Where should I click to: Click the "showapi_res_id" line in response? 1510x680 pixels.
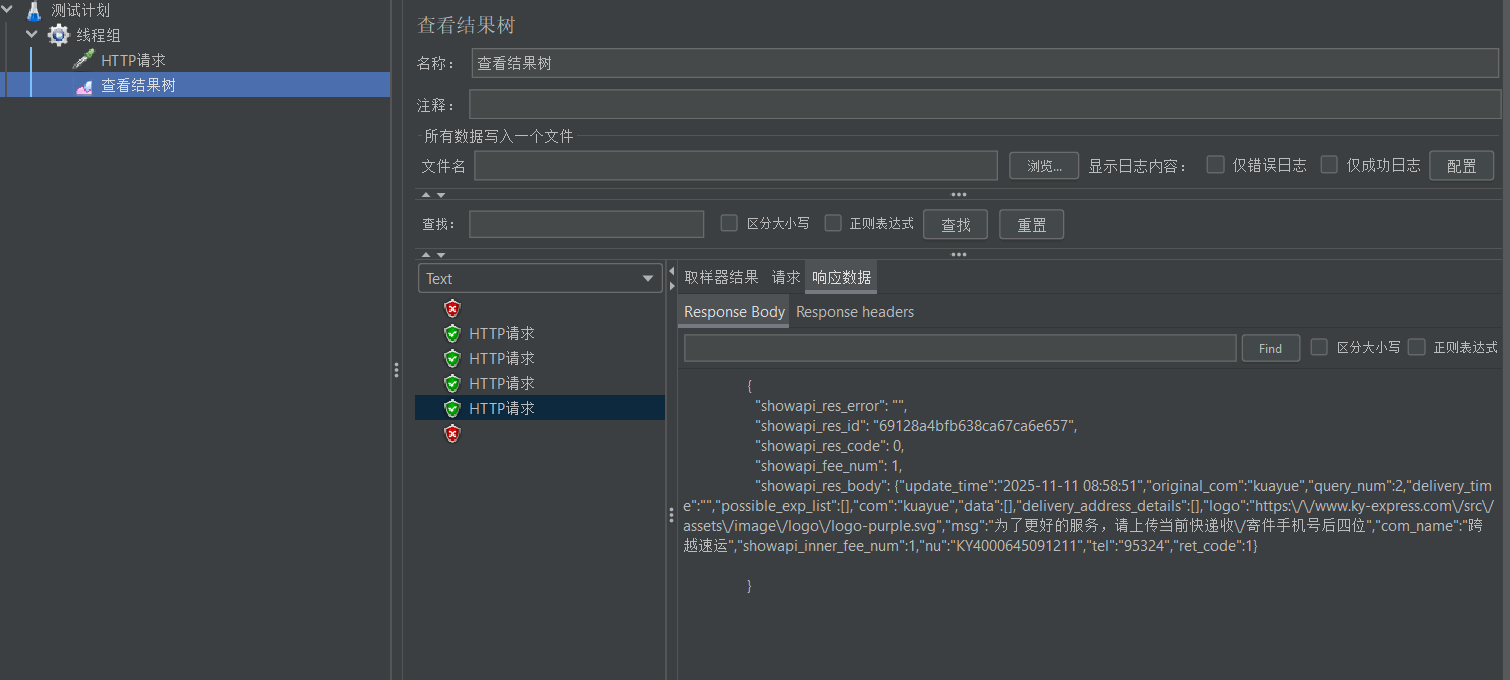(916, 426)
